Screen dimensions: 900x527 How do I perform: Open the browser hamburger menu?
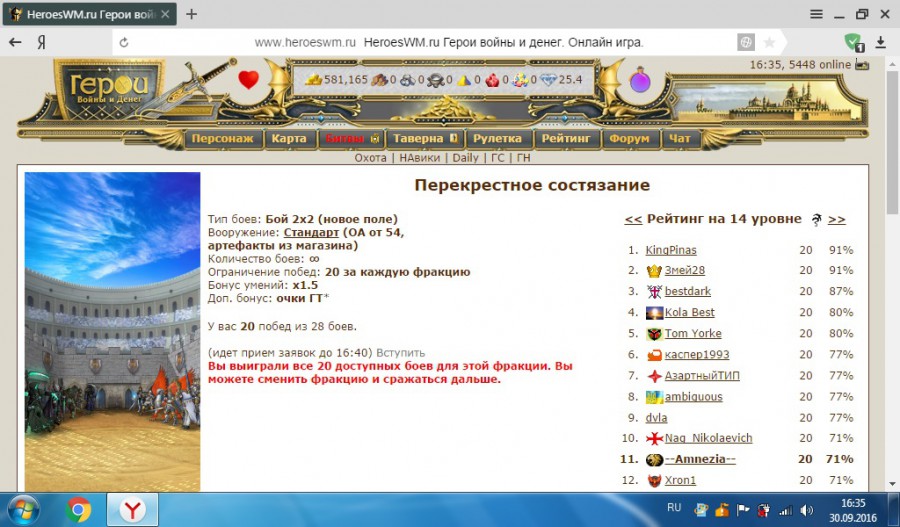click(x=816, y=14)
